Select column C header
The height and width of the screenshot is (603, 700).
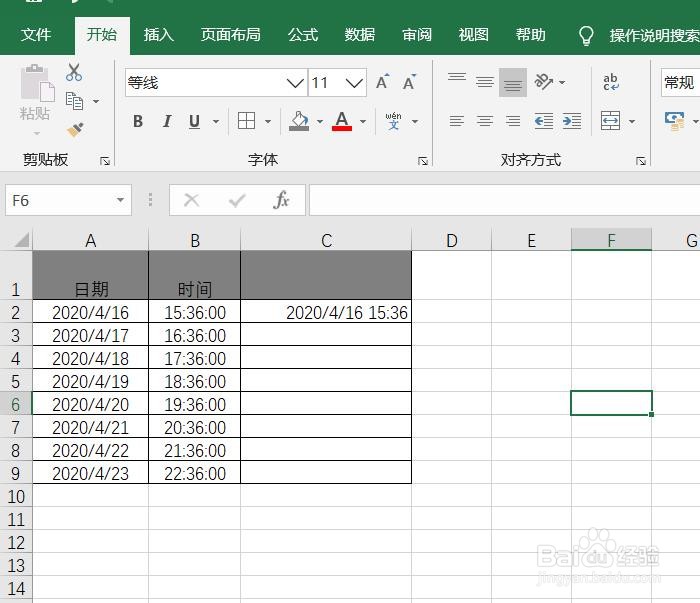326,240
